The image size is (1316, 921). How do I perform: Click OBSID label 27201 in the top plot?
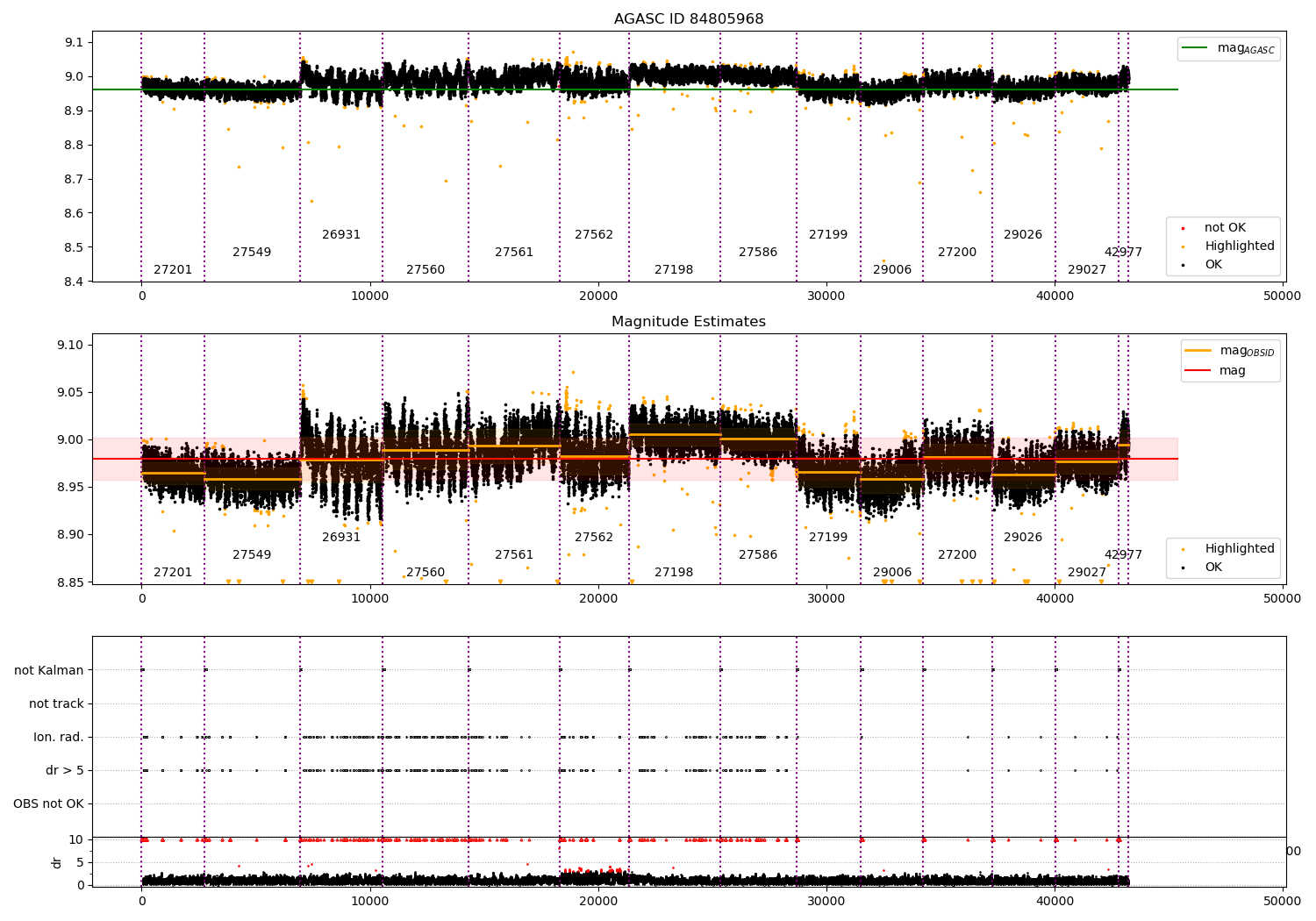173,270
